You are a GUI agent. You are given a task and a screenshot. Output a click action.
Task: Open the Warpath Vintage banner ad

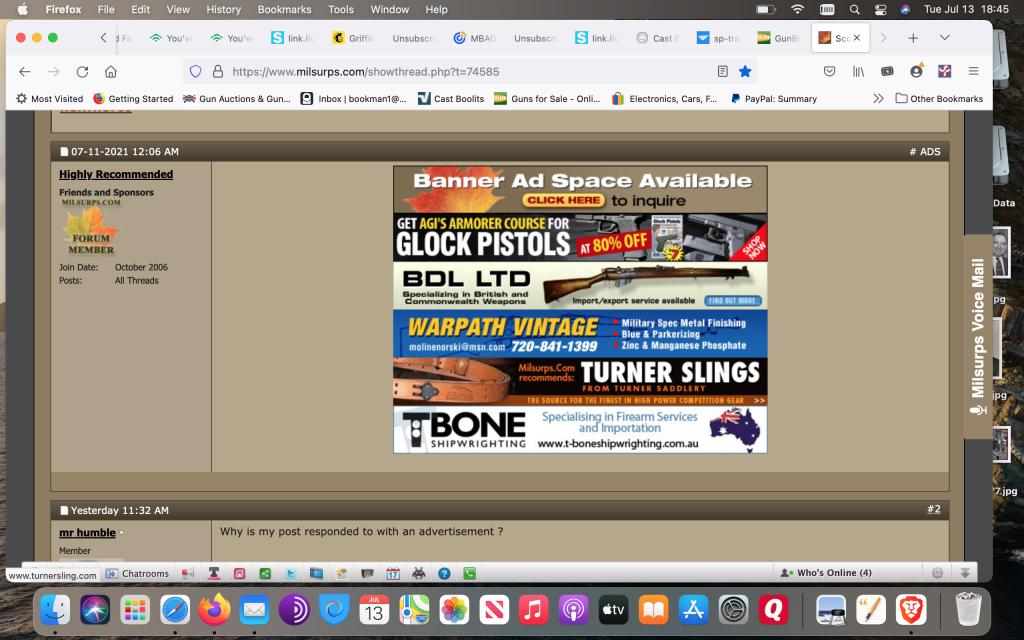(580, 334)
